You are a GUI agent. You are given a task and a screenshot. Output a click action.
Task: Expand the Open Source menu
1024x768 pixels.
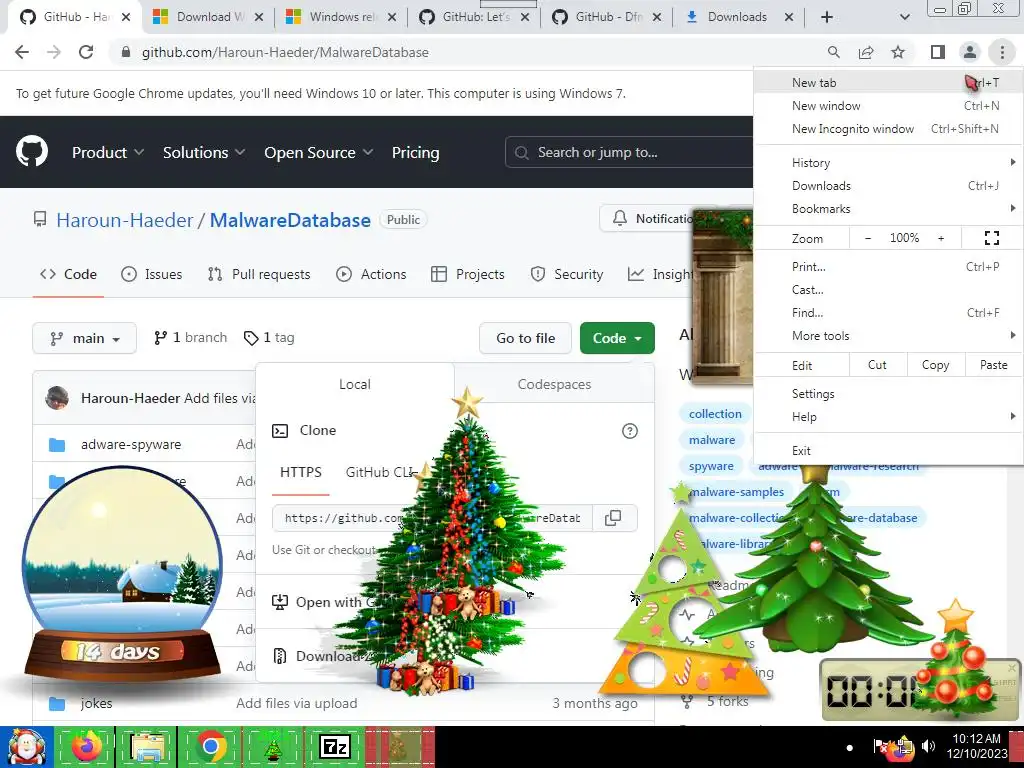point(319,152)
